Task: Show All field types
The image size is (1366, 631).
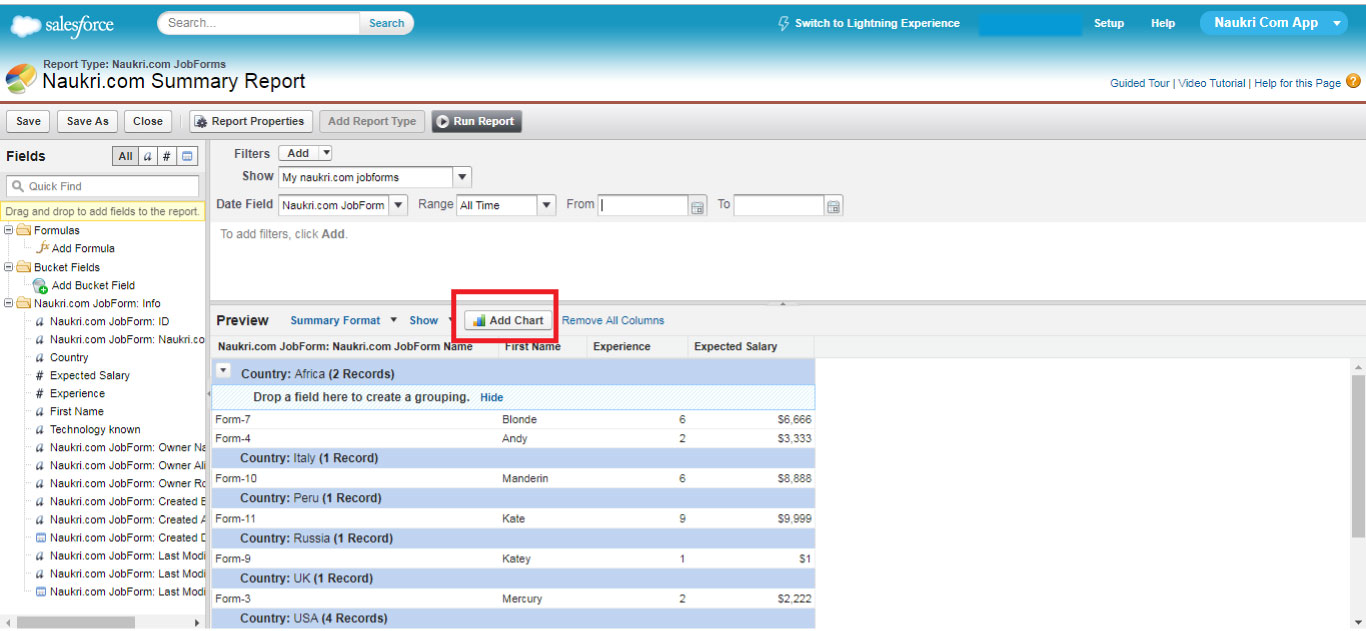Action: point(125,156)
